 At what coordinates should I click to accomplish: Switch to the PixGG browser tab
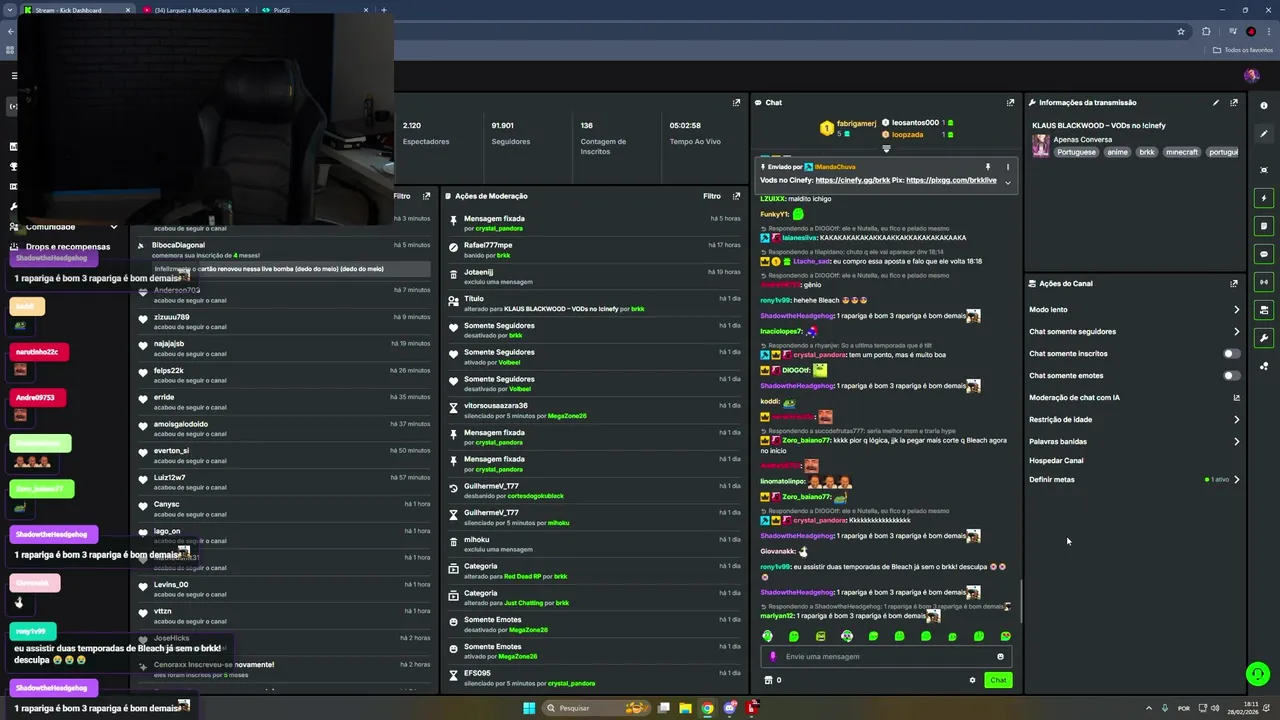click(x=315, y=10)
